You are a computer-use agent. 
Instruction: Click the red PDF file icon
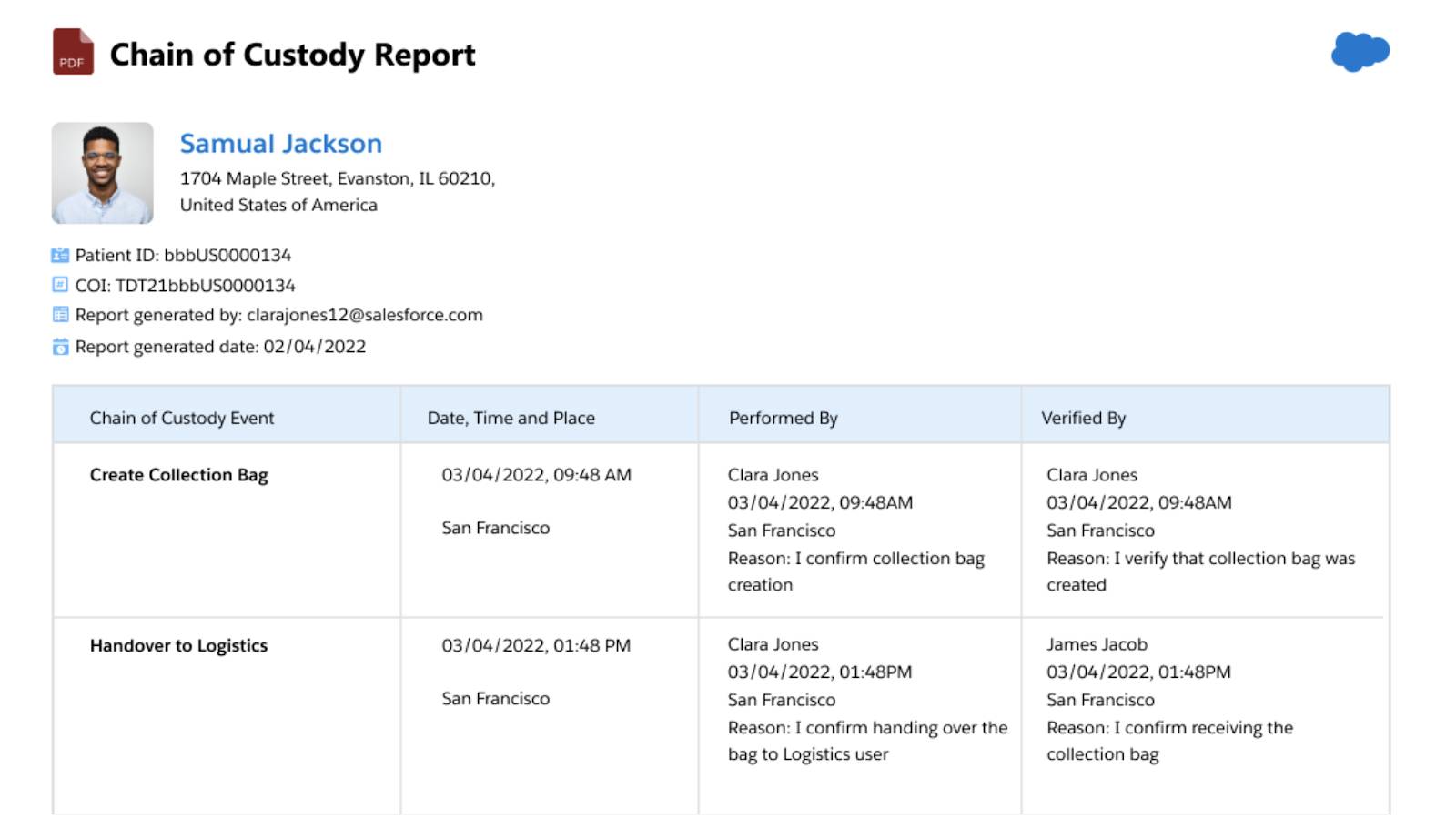73,52
